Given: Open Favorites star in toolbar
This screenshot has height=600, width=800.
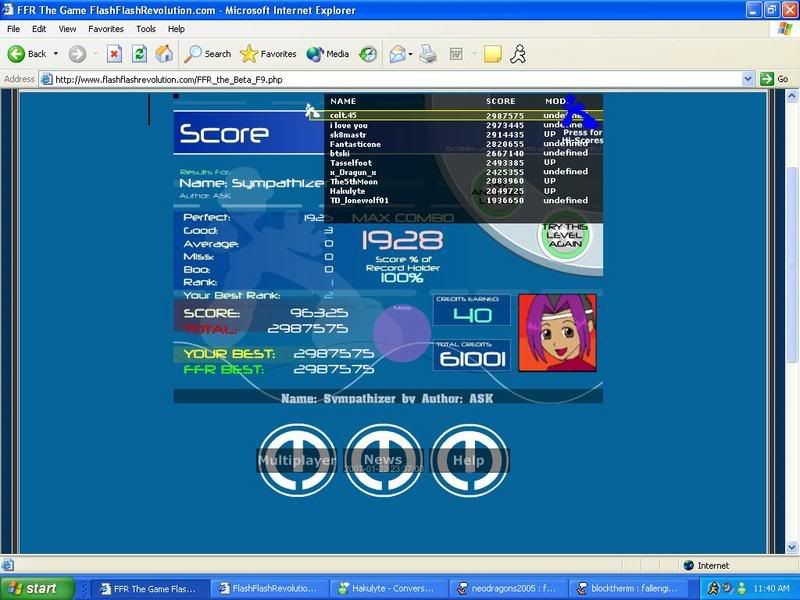Looking at the screenshot, I should [268, 54].
